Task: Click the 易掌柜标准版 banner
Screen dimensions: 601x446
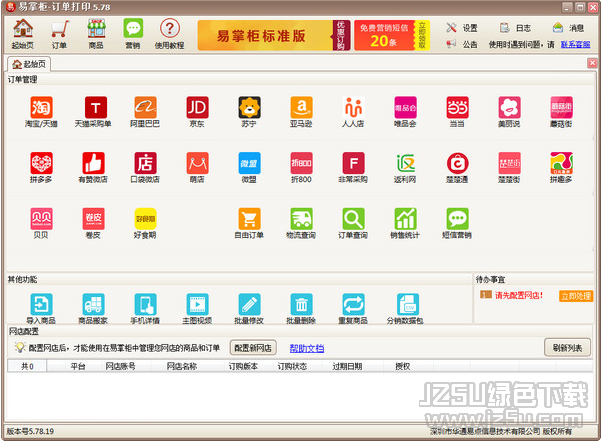Action: point(274,36)
